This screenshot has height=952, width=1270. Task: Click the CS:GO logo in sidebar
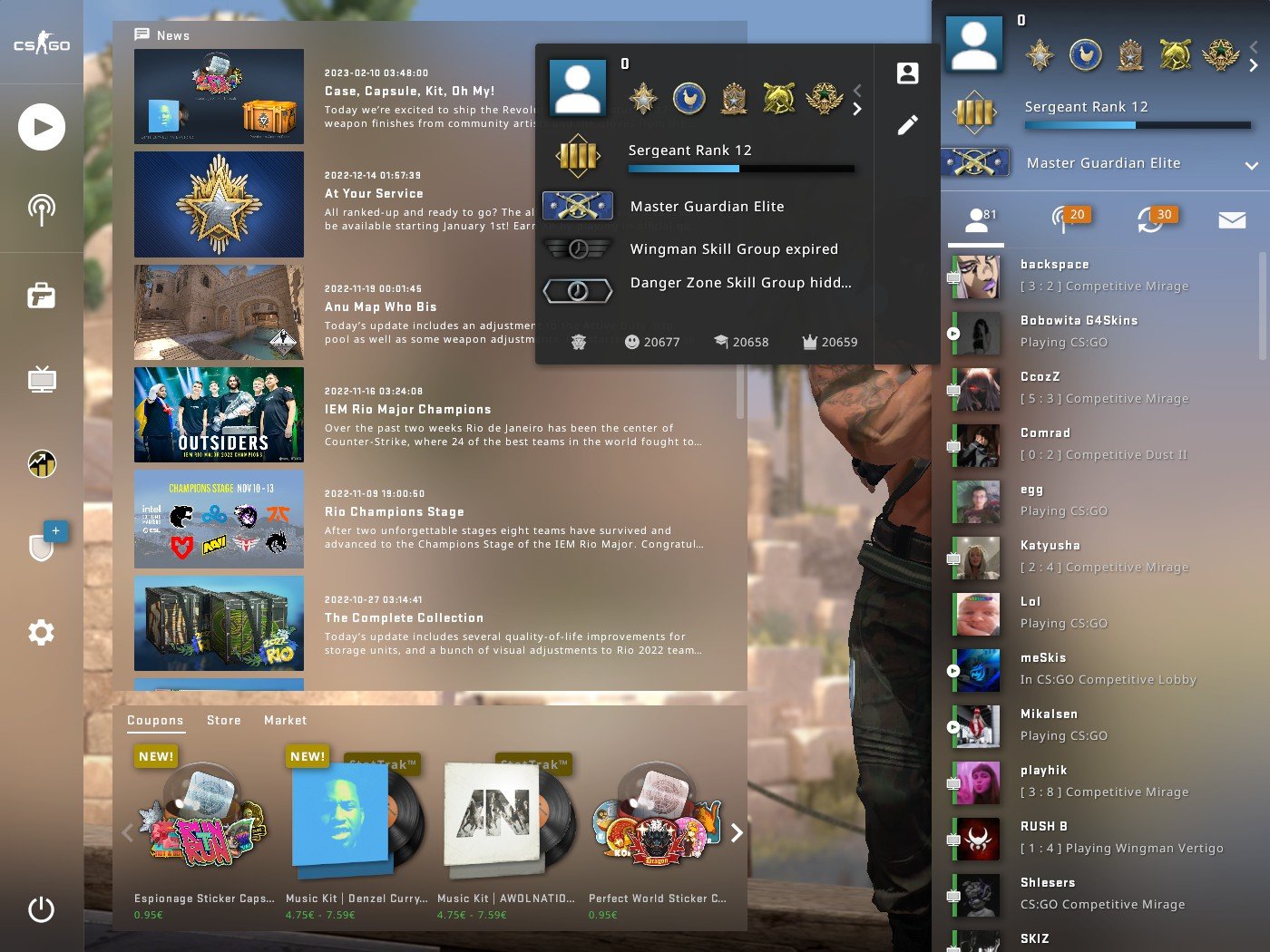(42, 44)
